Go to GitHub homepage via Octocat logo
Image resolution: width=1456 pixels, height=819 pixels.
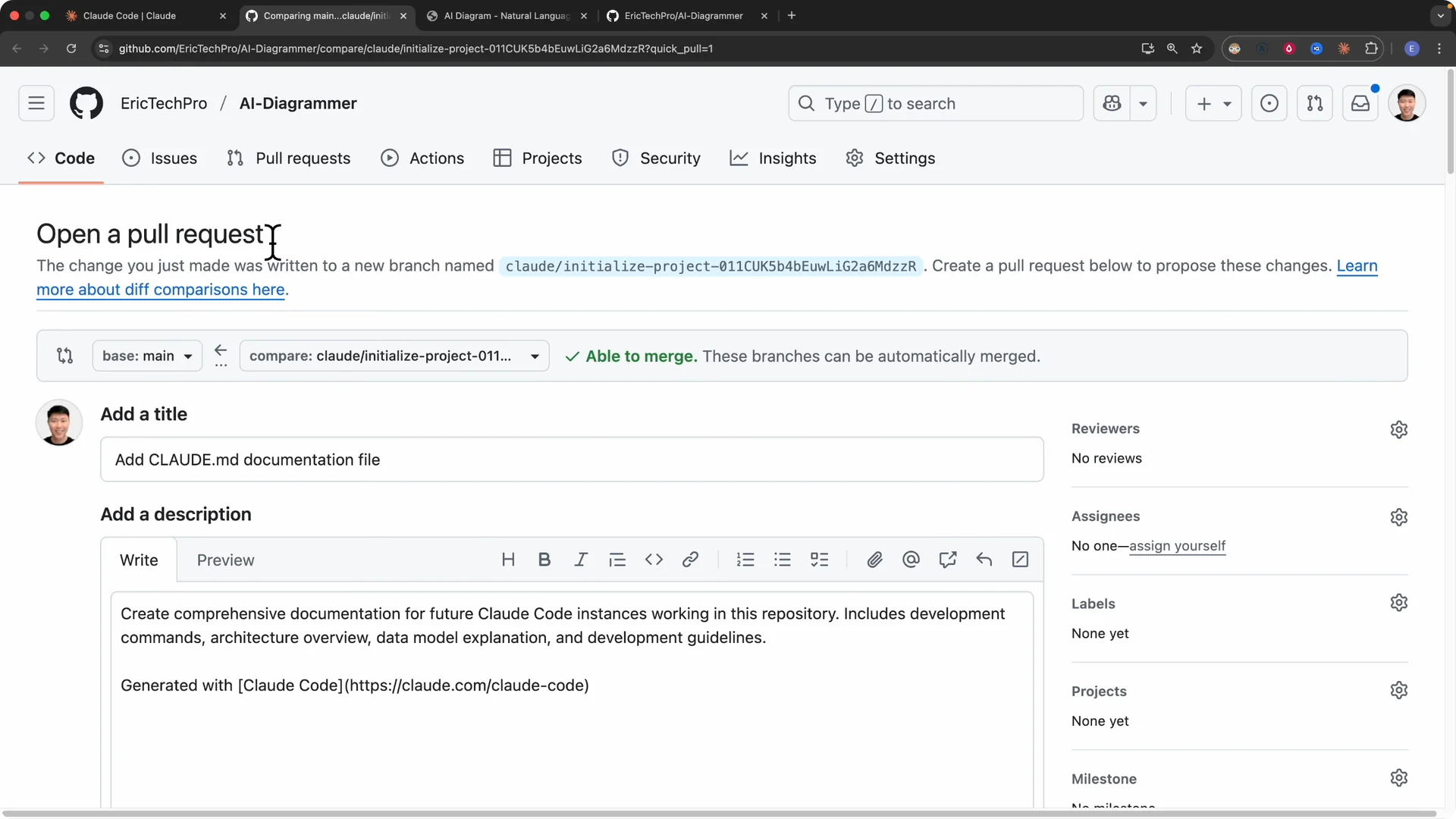[x=86, y=103]
